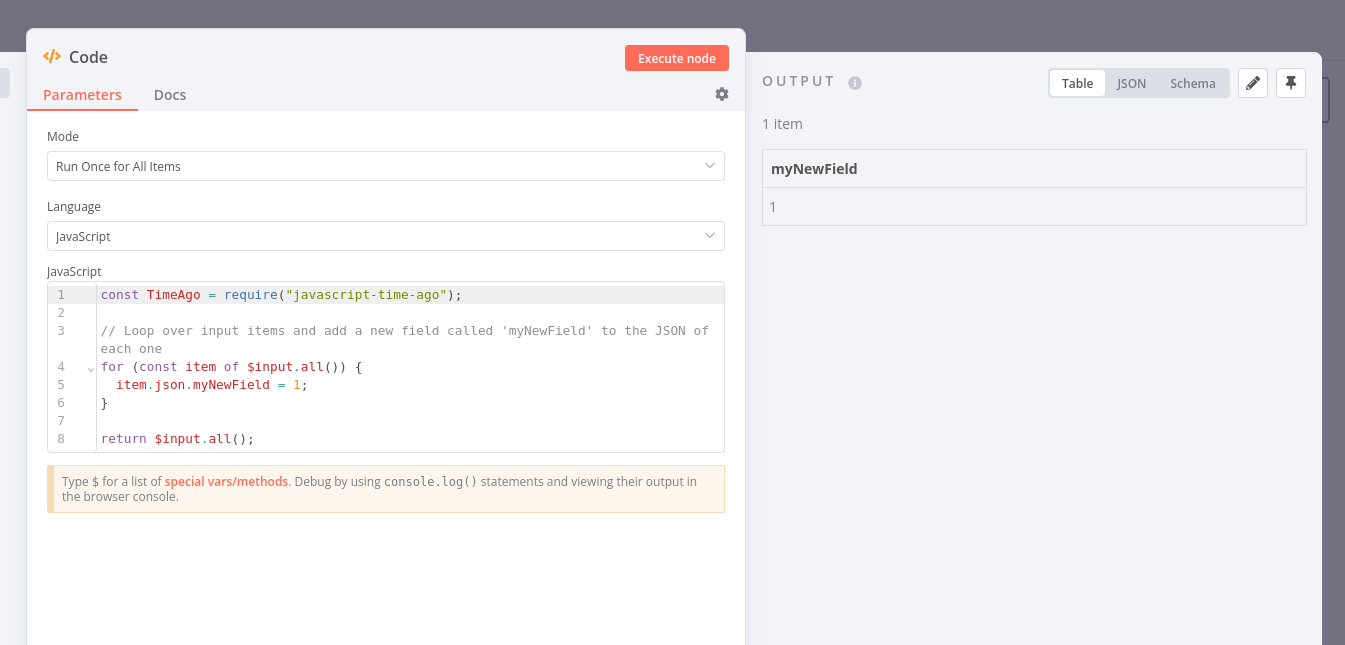This screenshot has height=645, width=1345.
Task: Click the output cell with value 1
Action: [773, 207]
